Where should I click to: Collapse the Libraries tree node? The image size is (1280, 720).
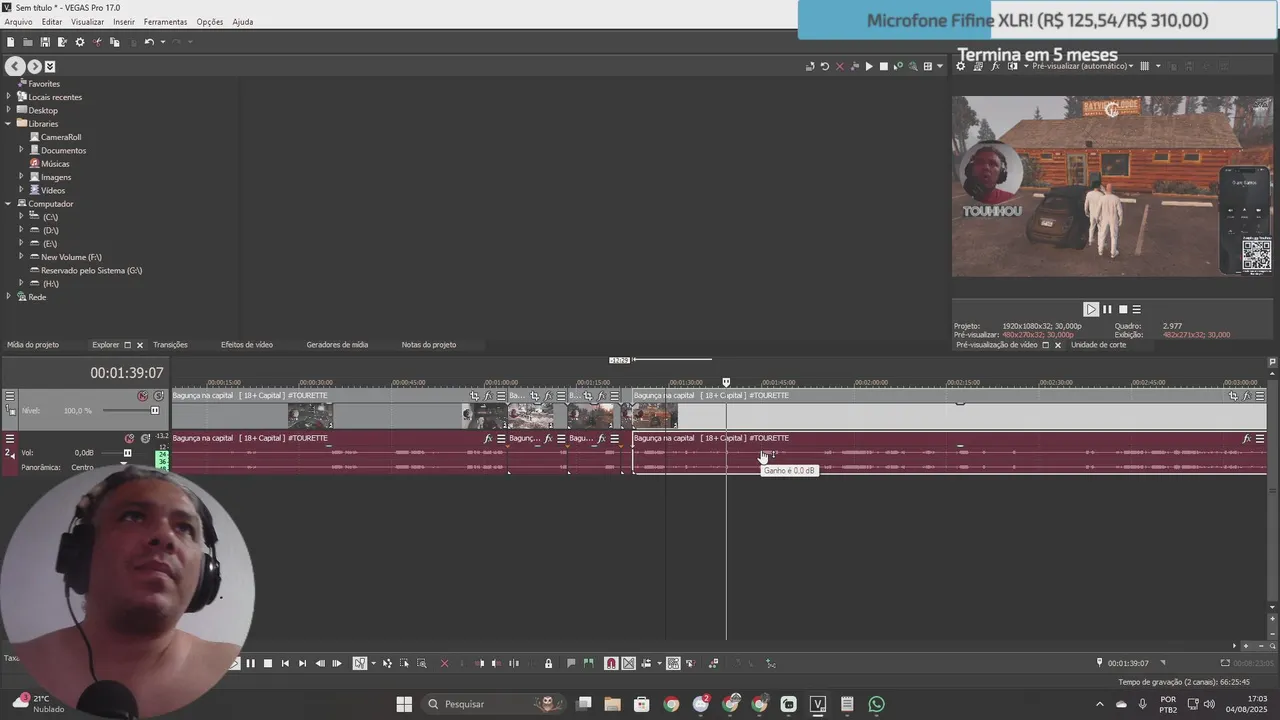(9, 123)
